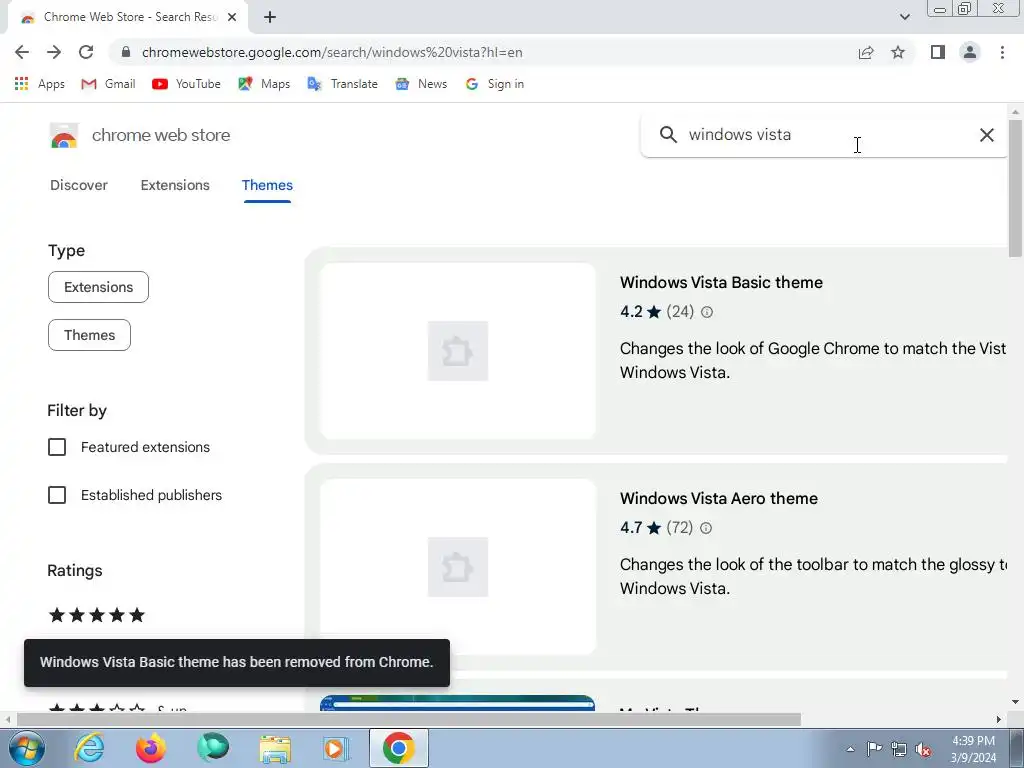Click inside the windows vista search field

[x=826, y=135]
